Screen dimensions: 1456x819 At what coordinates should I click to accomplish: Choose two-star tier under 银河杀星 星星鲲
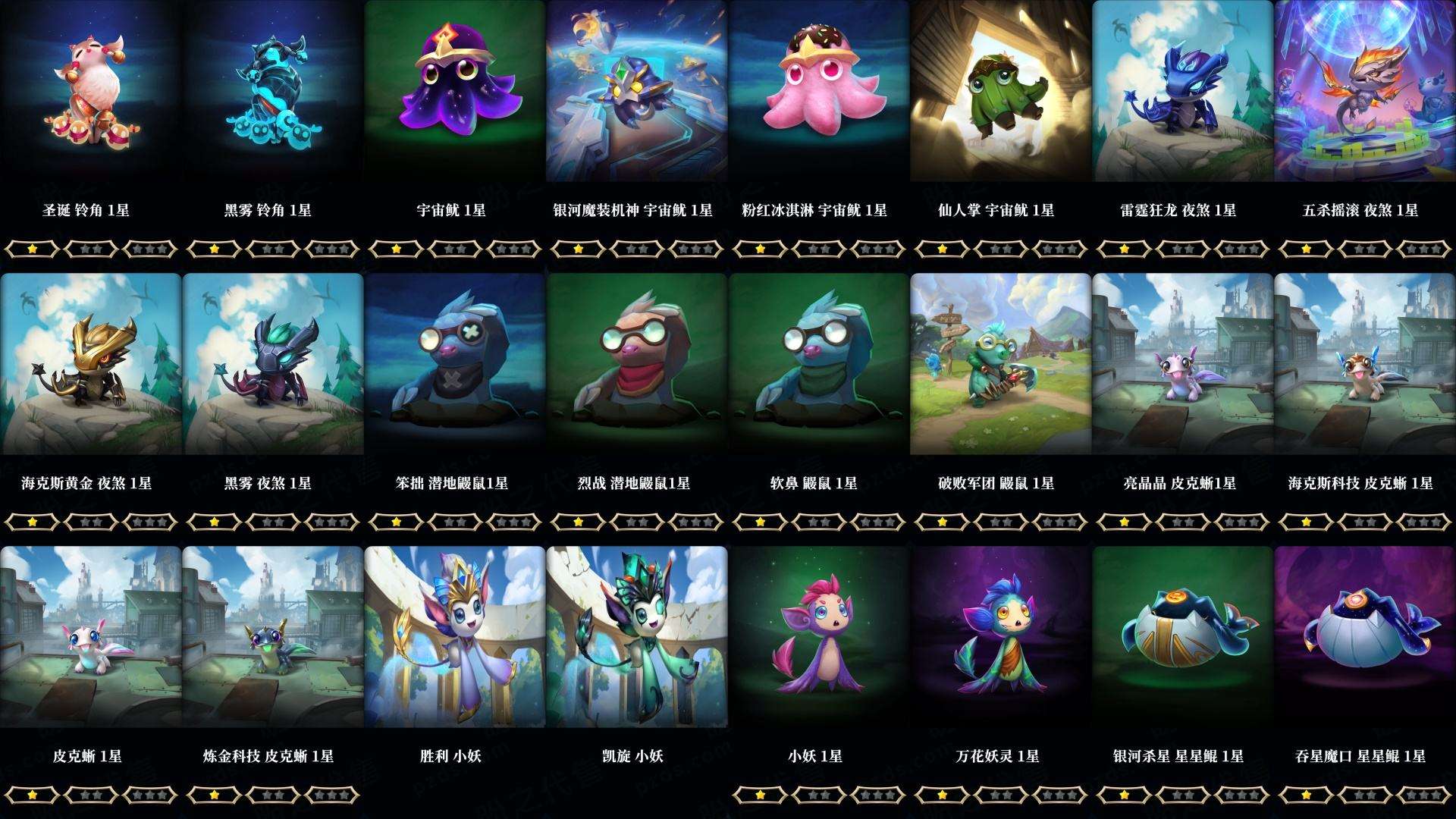(1183, 795)
